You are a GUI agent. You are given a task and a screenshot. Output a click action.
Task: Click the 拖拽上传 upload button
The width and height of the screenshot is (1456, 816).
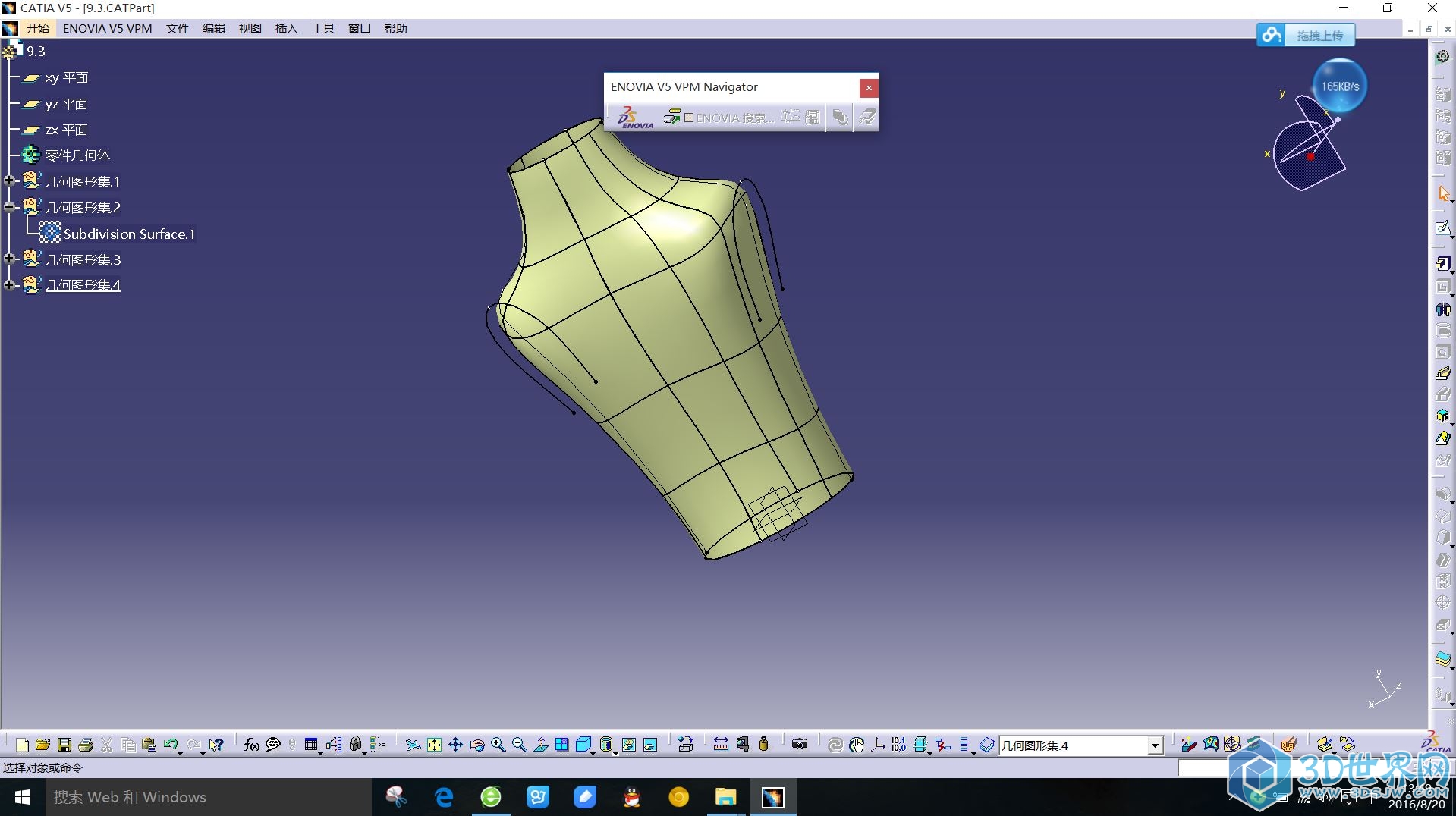[x=1306, y=35]
